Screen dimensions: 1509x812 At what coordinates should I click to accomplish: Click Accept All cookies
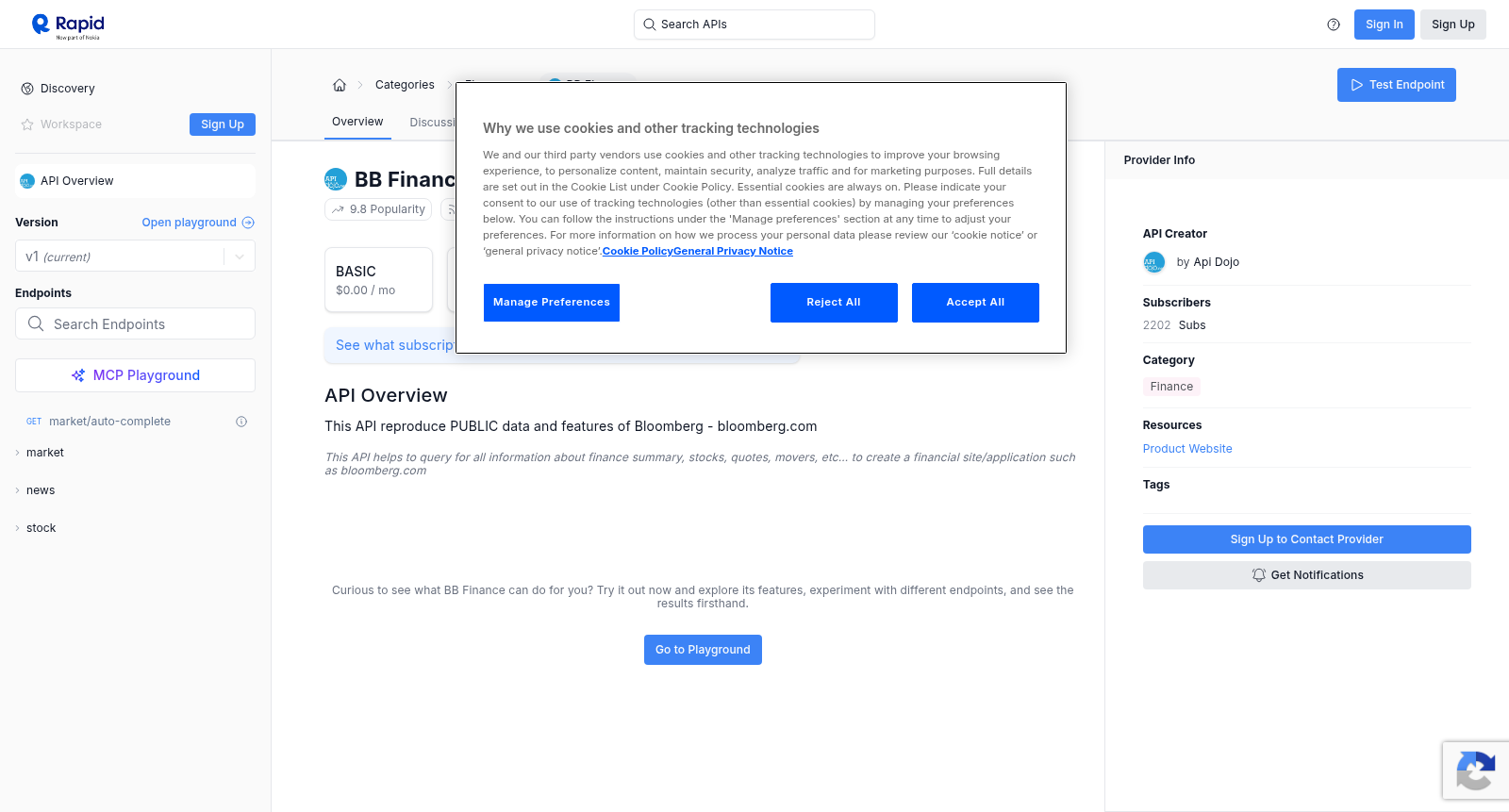coord(975,303)
